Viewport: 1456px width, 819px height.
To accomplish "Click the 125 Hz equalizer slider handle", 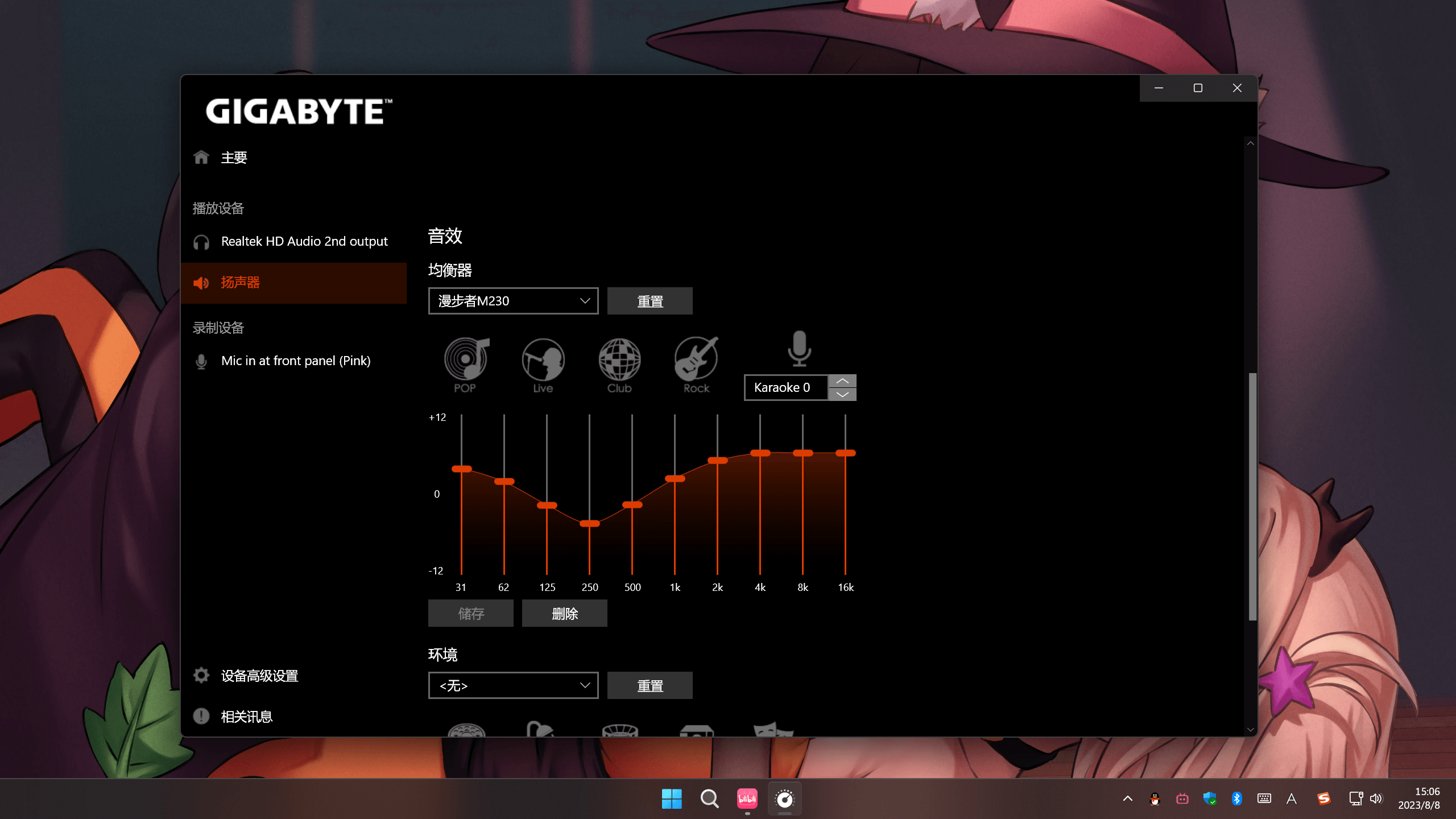I will (x=547, y=505).
